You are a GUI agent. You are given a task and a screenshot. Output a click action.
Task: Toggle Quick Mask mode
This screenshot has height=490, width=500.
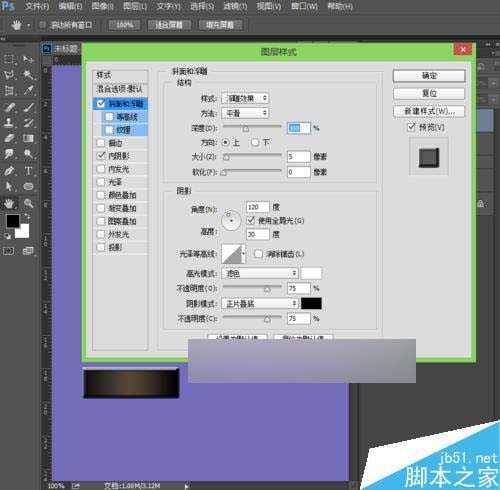click(x=9, y=251)
